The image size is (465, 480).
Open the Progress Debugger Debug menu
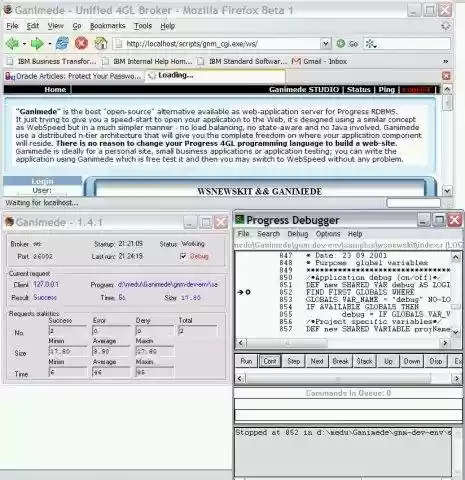(298, 234)
